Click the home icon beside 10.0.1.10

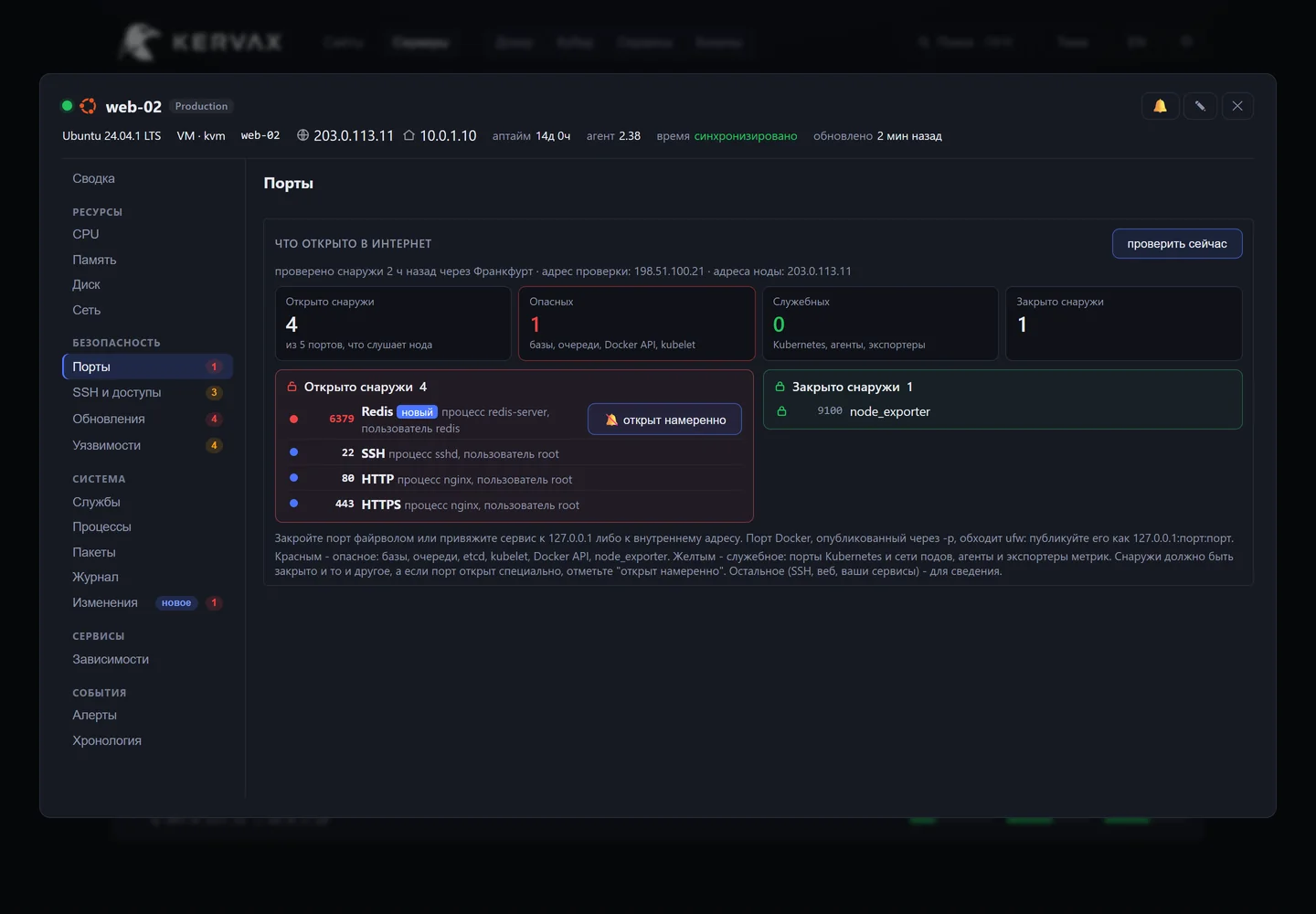[x=409, y=135]
